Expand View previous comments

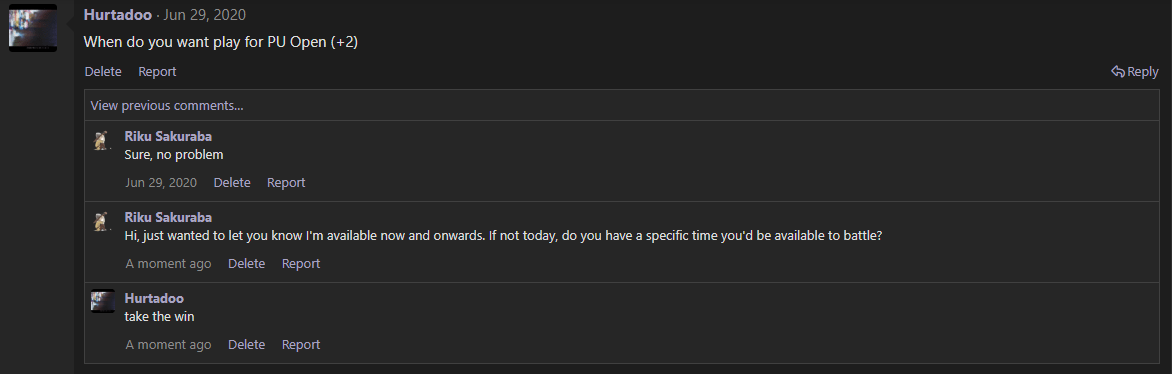(167, 105)
